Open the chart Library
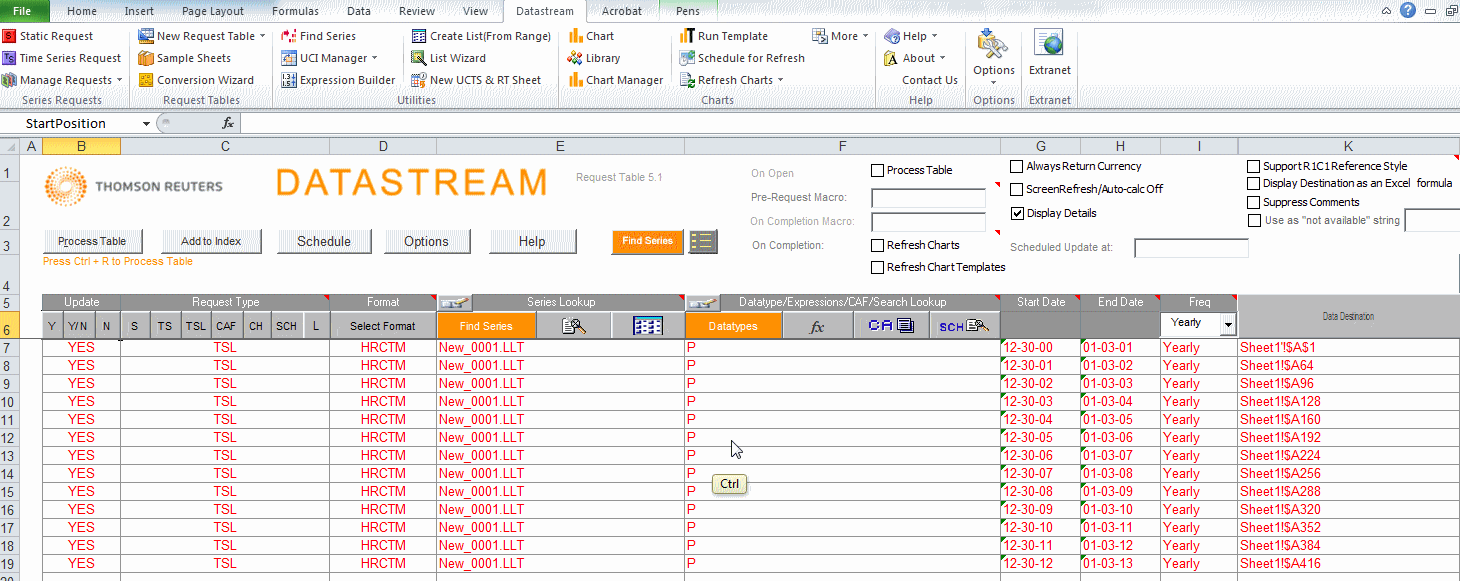This screenshot has width=1460, height=581. [x=594, y=58]
